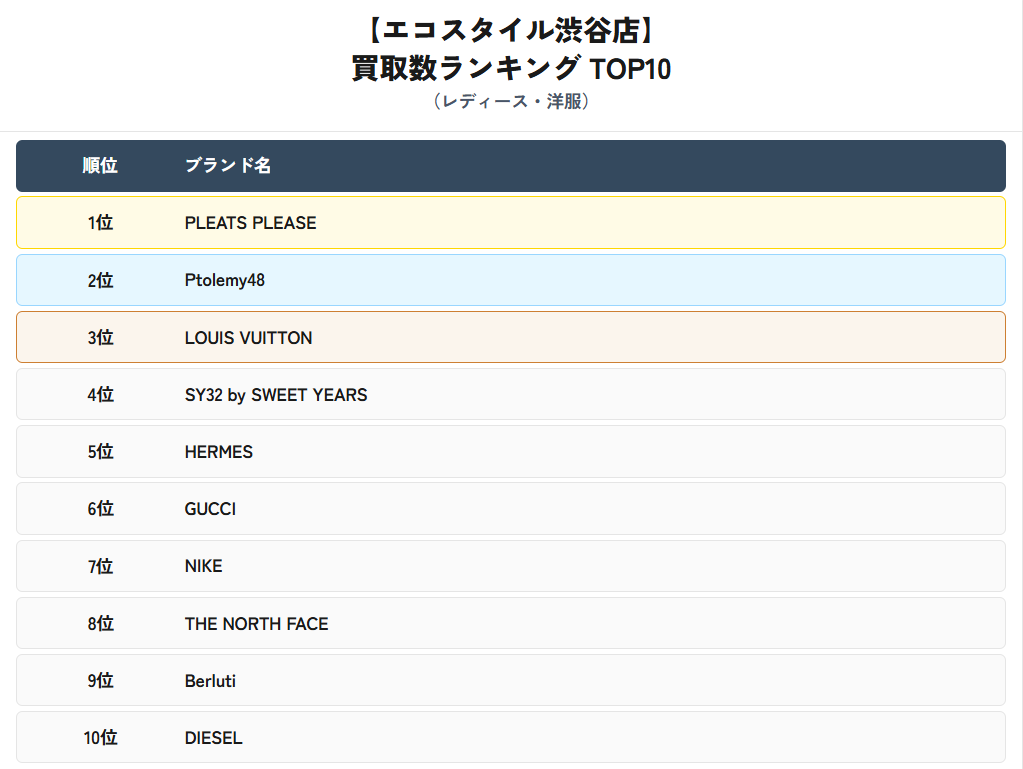Click the レディース・洋服 subtitle
Viewport: 1023px width, 769px height.
coord(511,102)
